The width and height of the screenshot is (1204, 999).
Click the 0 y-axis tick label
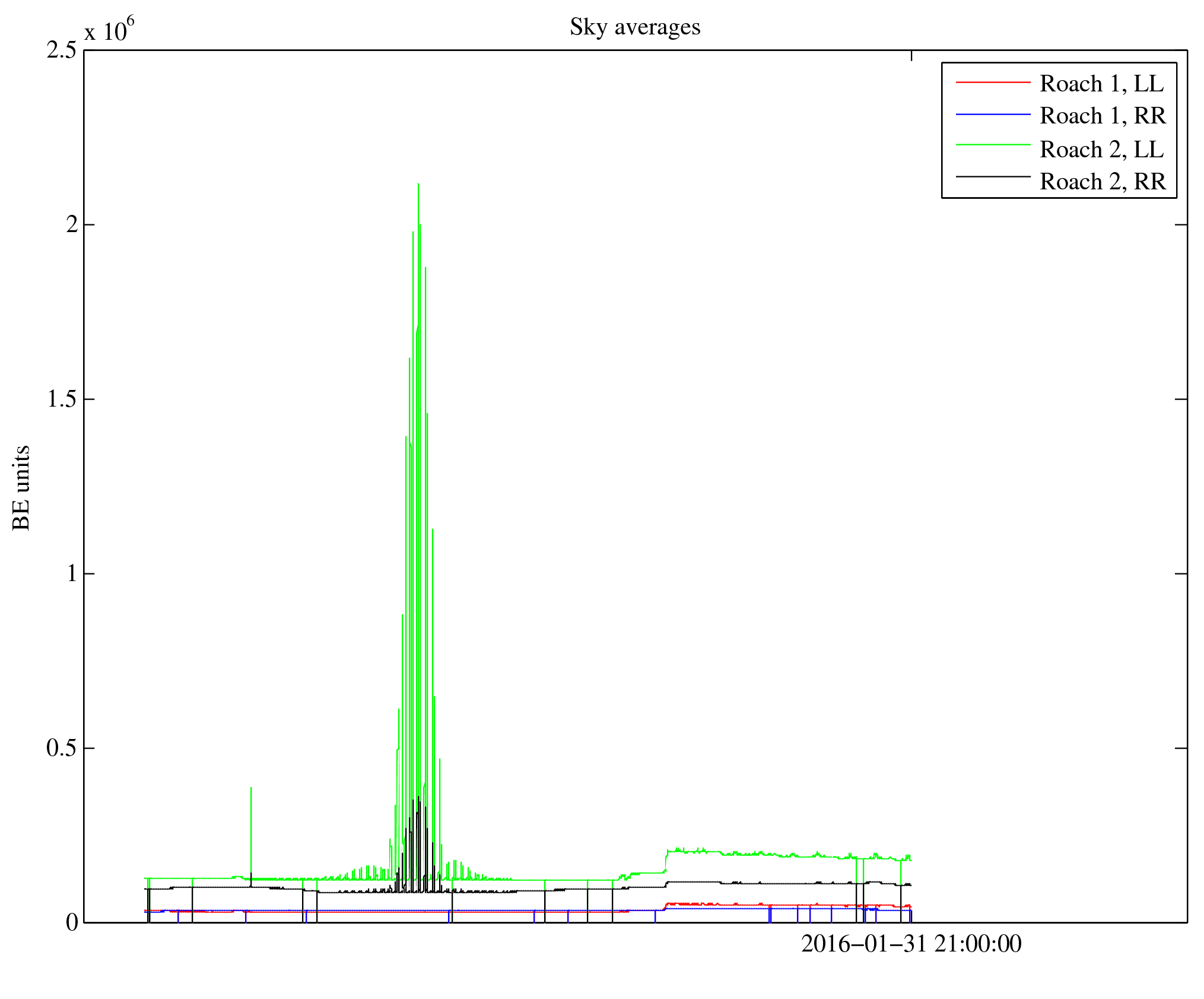coord(72,923)
